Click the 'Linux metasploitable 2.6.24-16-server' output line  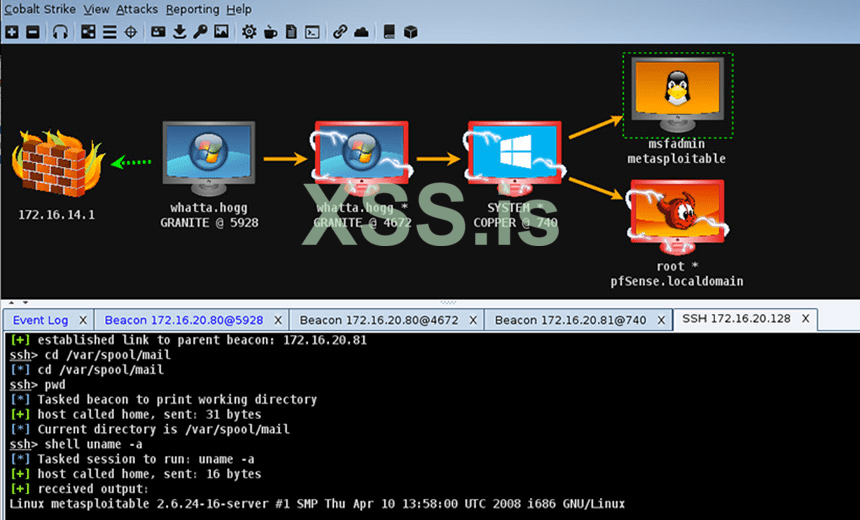point(317,504)
